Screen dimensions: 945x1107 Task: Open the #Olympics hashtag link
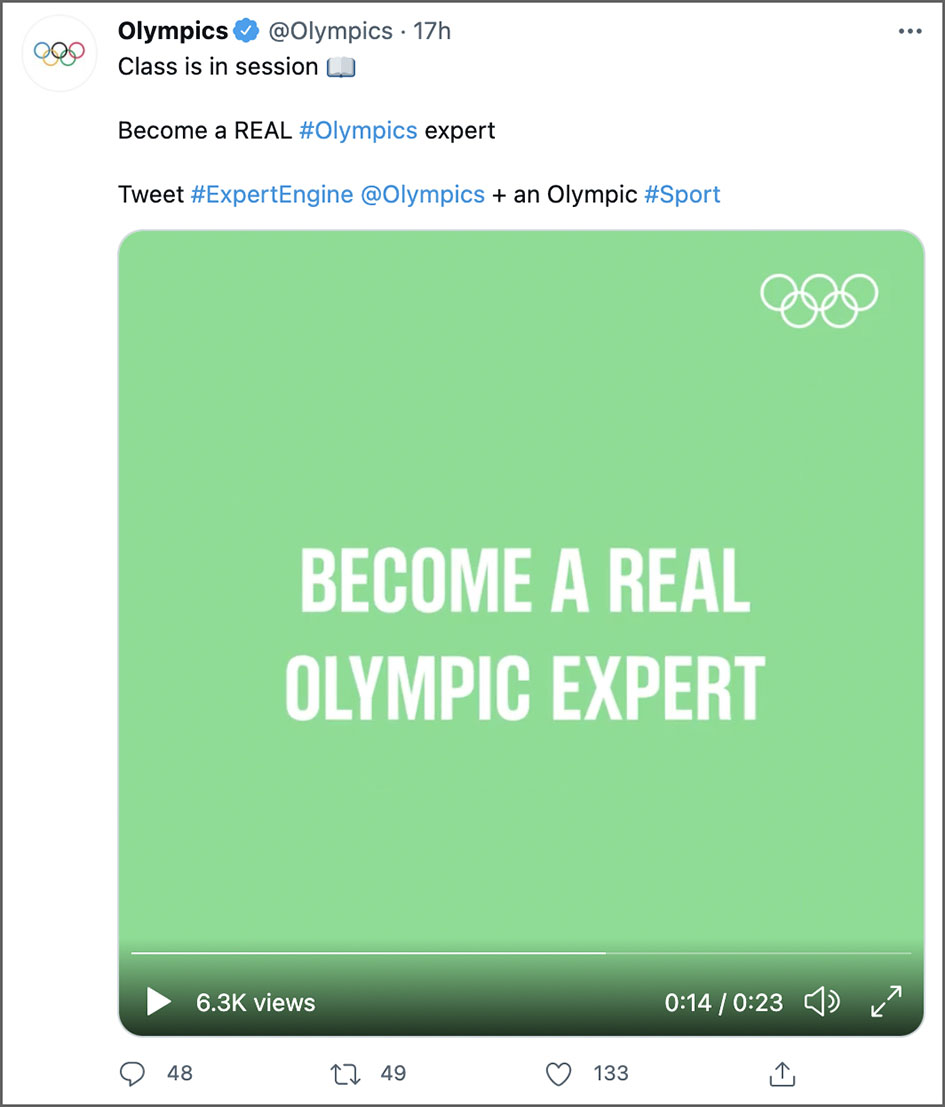pyautogui.click(x=358, y=130)
